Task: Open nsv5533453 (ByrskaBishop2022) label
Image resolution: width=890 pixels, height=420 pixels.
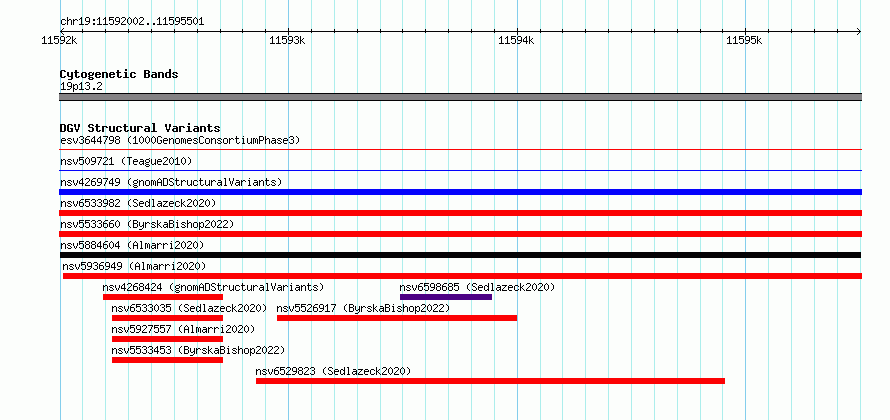Action: (x=199, y=350)
